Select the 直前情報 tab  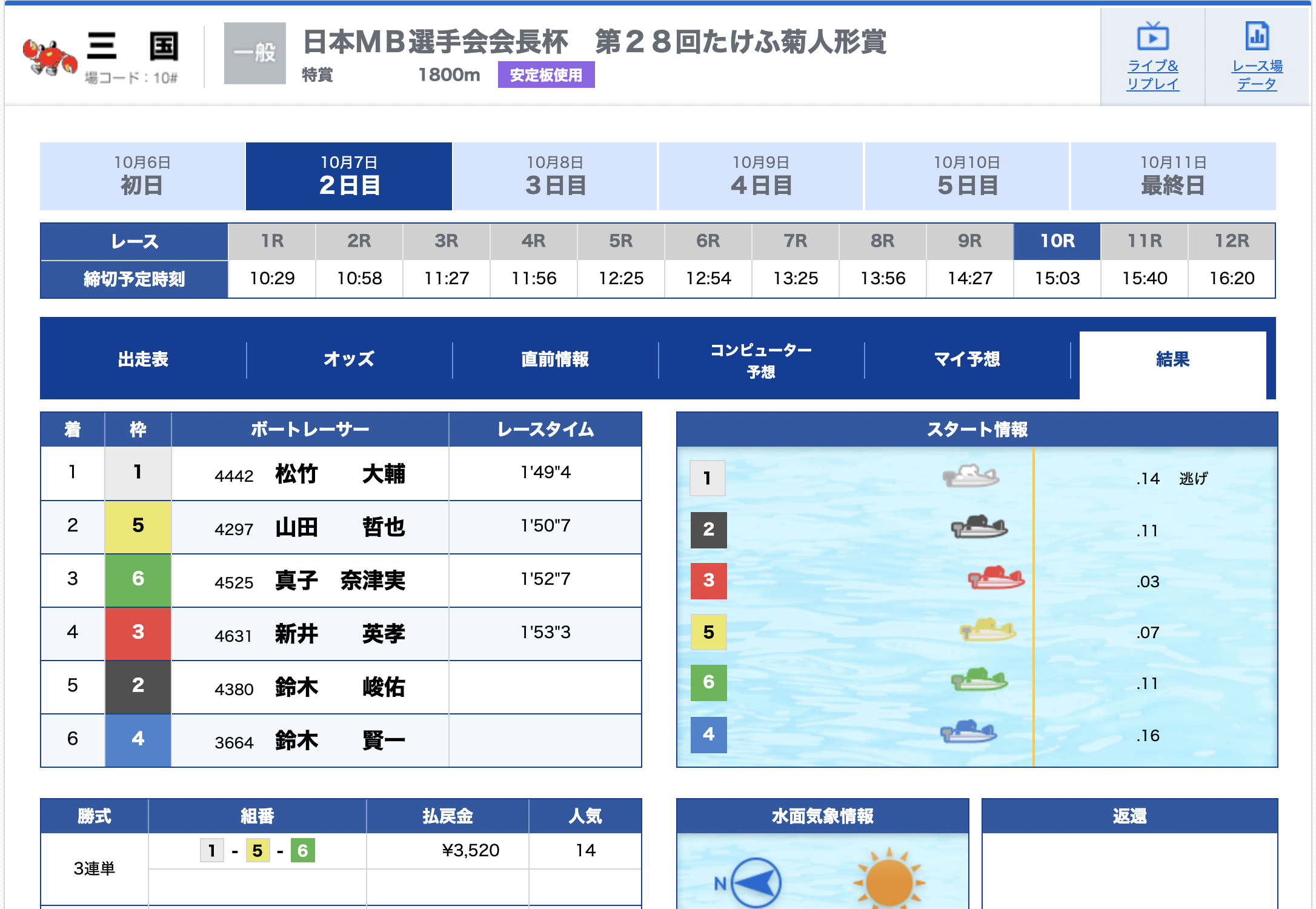click(x=555, y=359)
